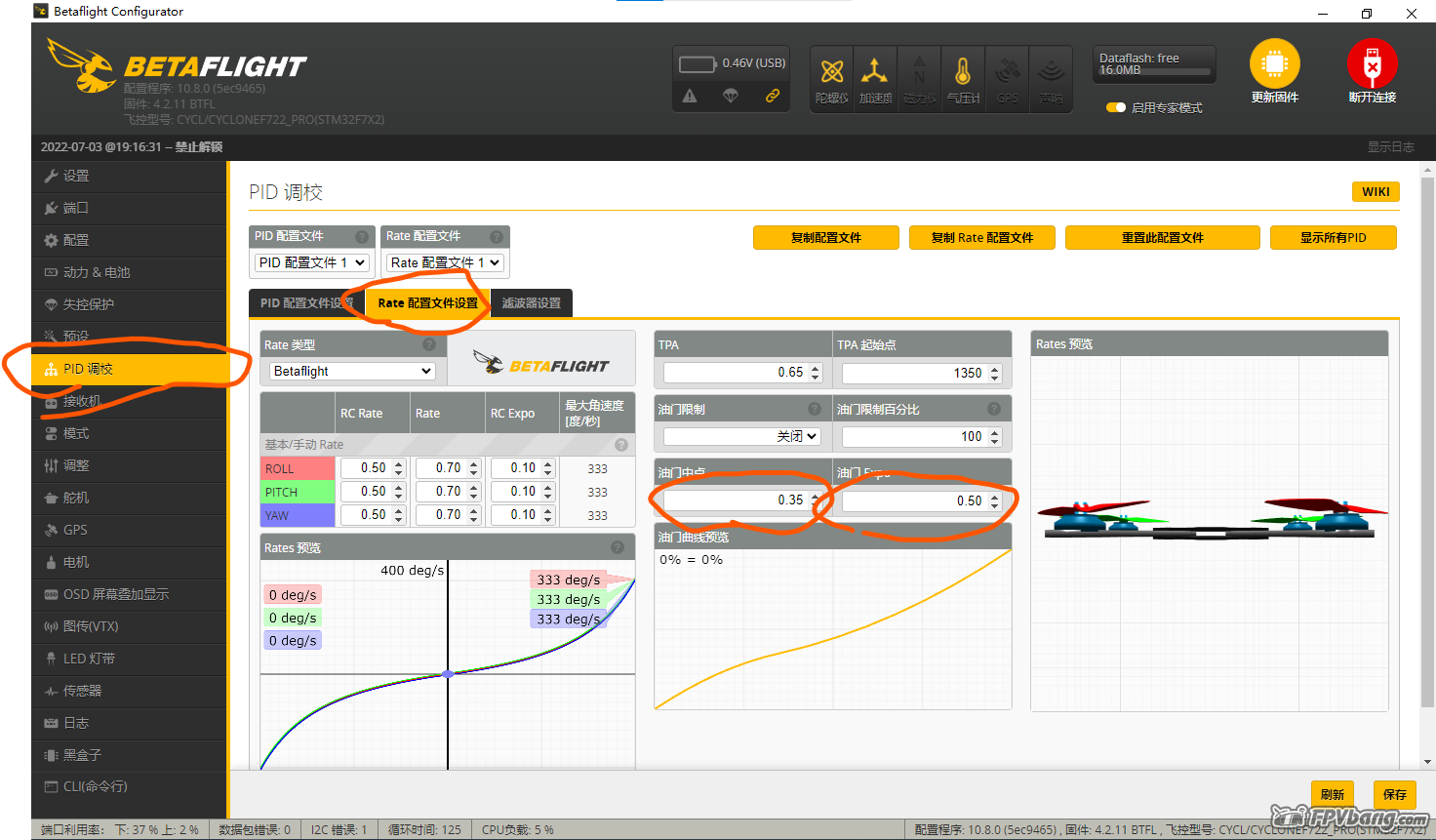Open 端口 ports page in sidebar
This screenshot has height=840, width=1436.
130,208
